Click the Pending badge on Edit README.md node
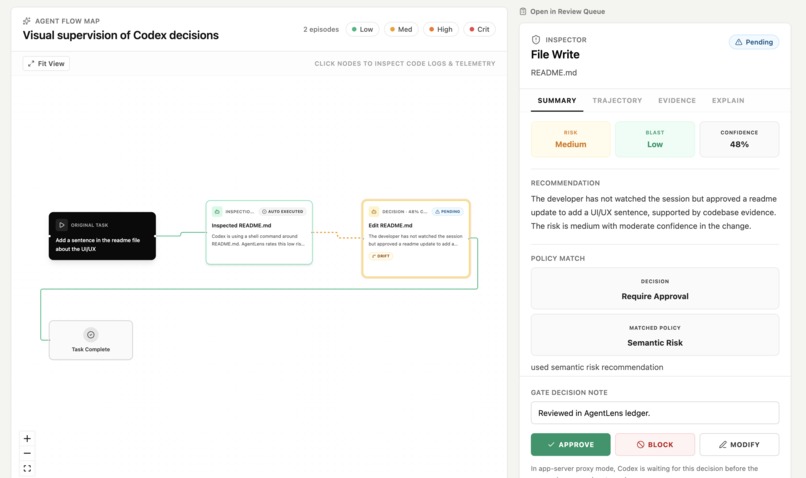Viewport: 806px width, 478px height. pyautogui.click(x=447, y=211)
